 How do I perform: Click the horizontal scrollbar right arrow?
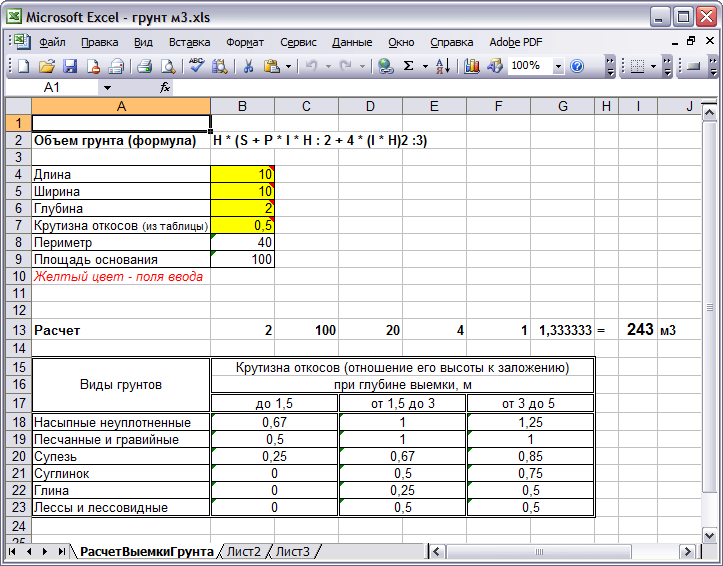pos(687,551)
